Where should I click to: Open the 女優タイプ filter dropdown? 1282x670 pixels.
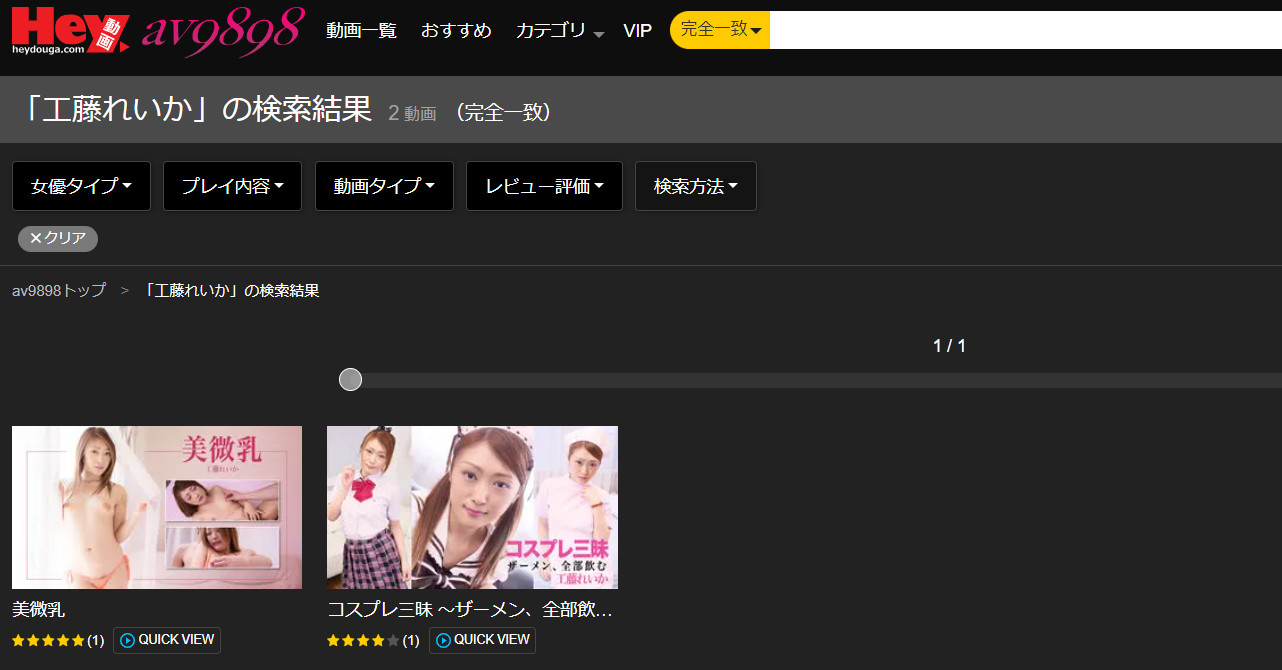click(81, 185)
